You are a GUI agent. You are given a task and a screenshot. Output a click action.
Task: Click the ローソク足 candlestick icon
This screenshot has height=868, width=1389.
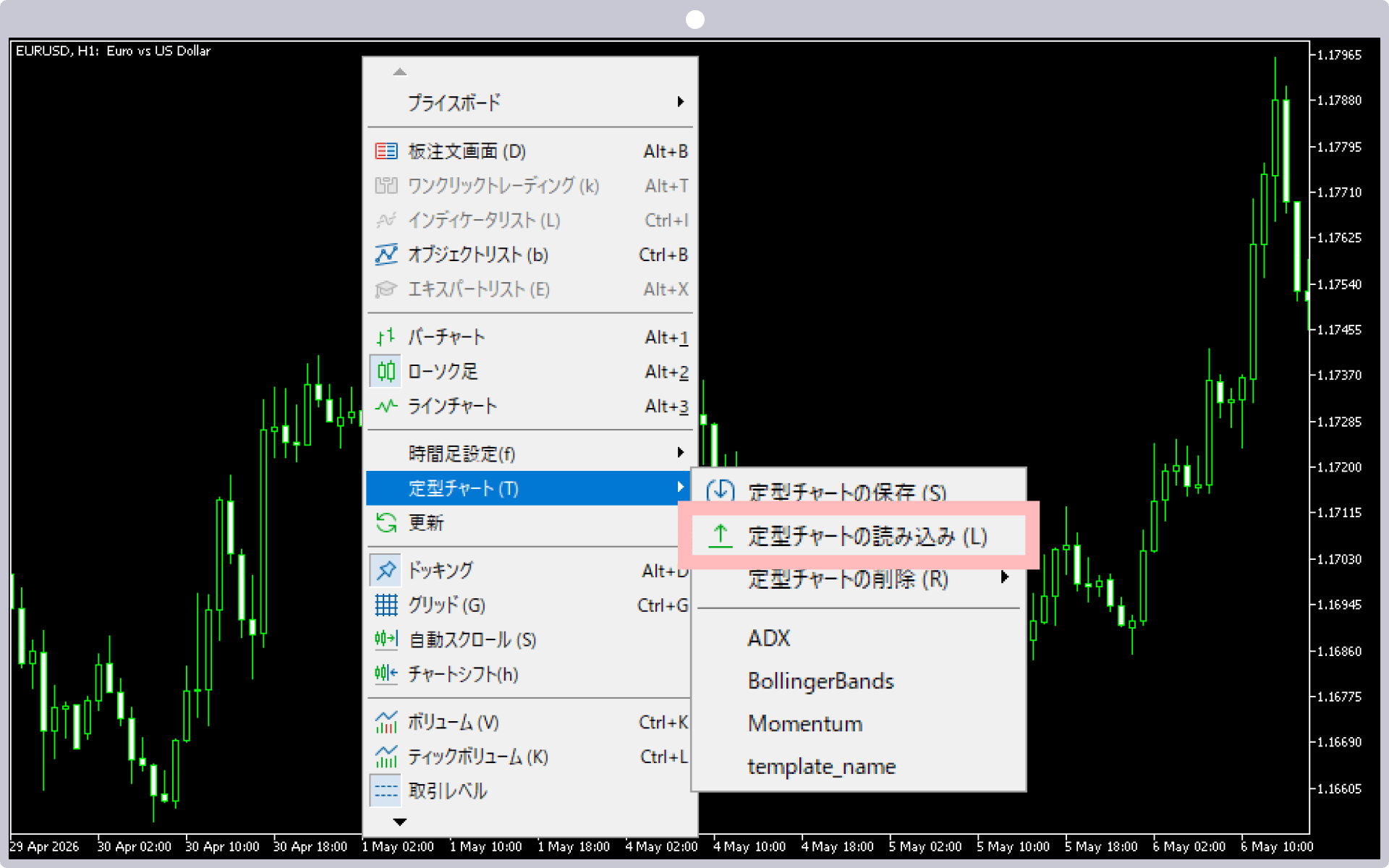pyautogui.click(x=386, y=372)
